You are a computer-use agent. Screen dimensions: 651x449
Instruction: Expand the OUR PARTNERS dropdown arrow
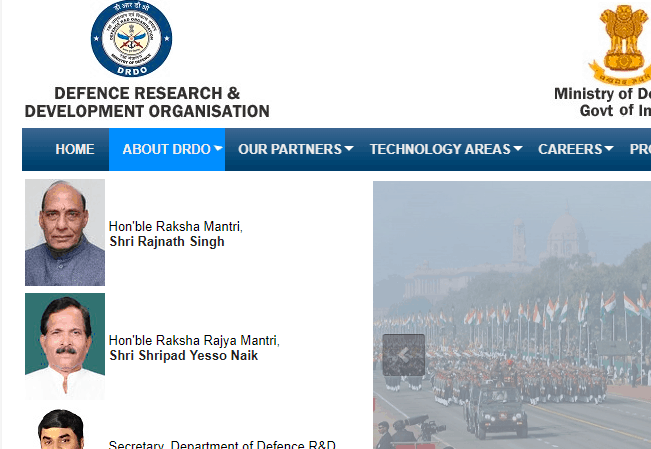[x=349, y=150]
